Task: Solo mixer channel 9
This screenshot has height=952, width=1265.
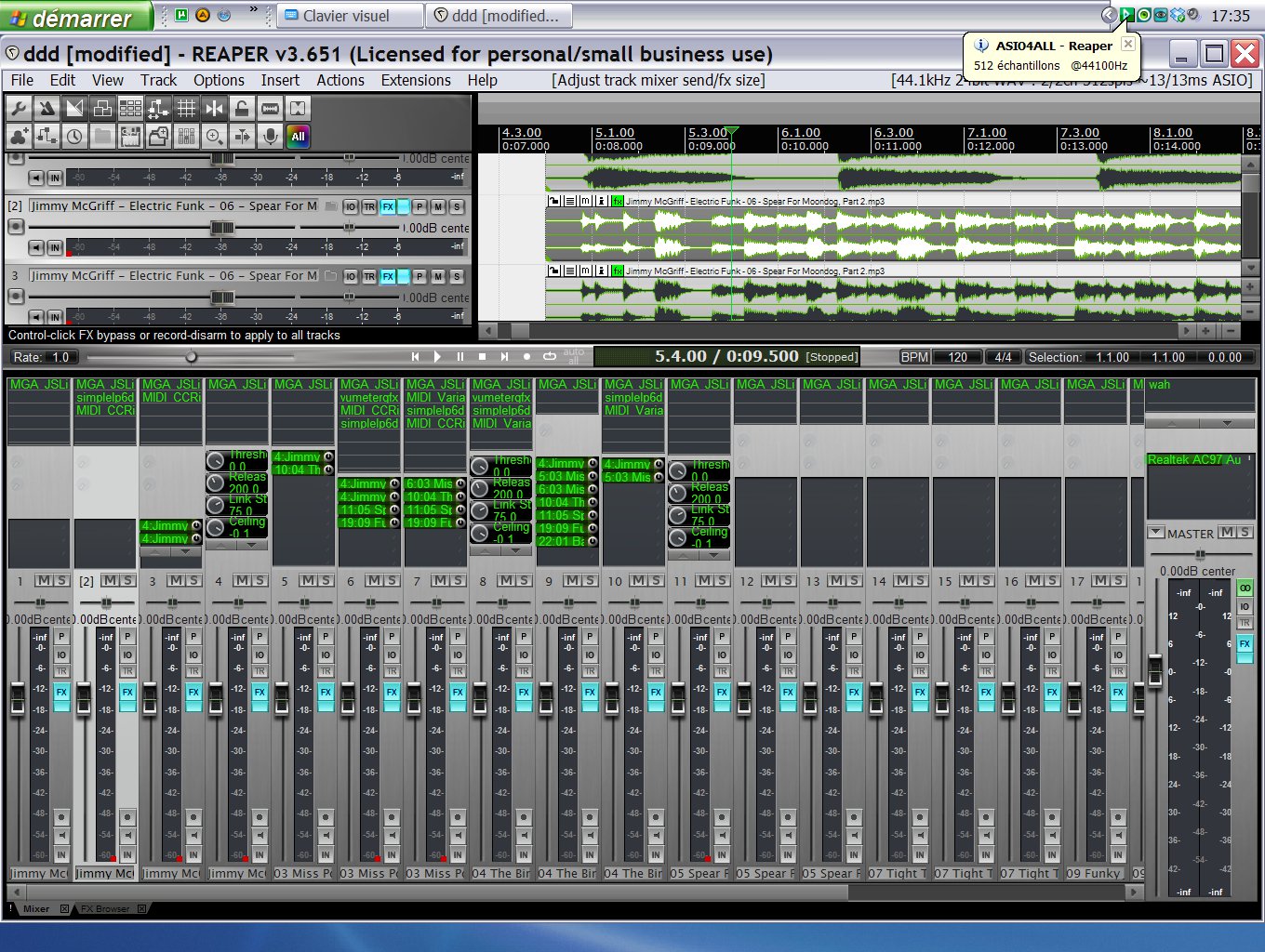Action: [590, 580]
